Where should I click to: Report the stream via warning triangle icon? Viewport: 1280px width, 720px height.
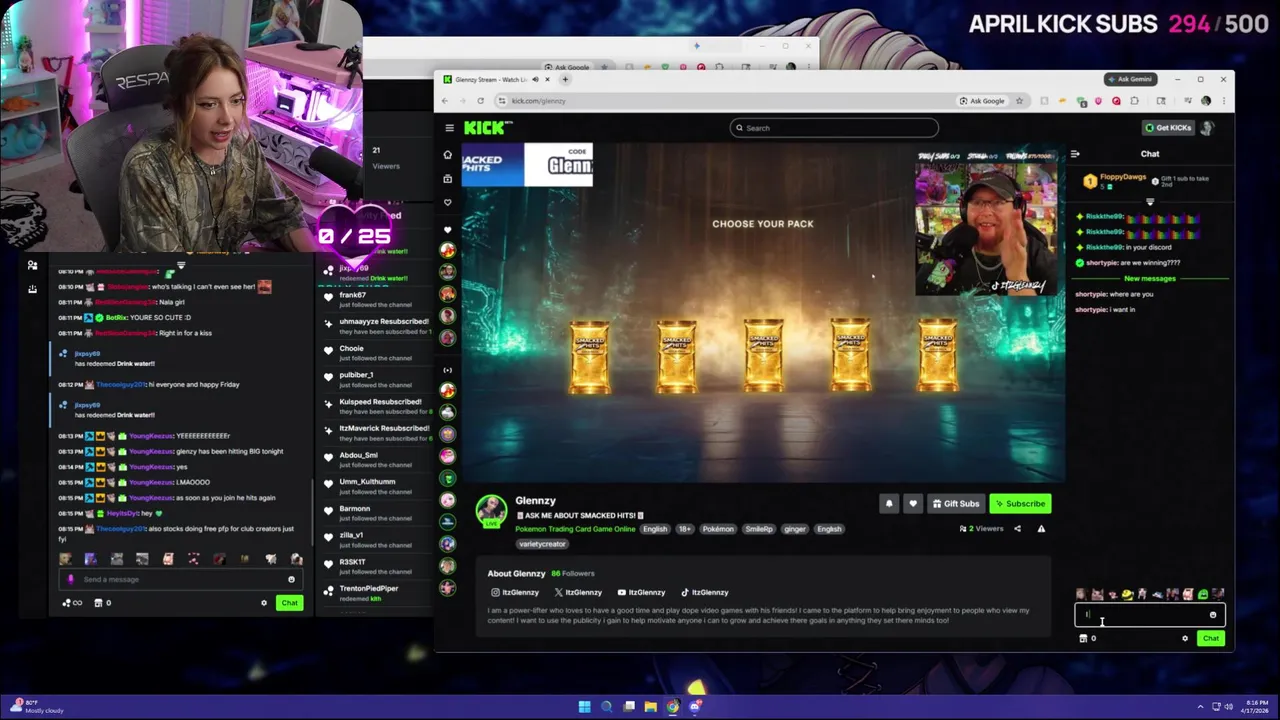point(1041,529)
